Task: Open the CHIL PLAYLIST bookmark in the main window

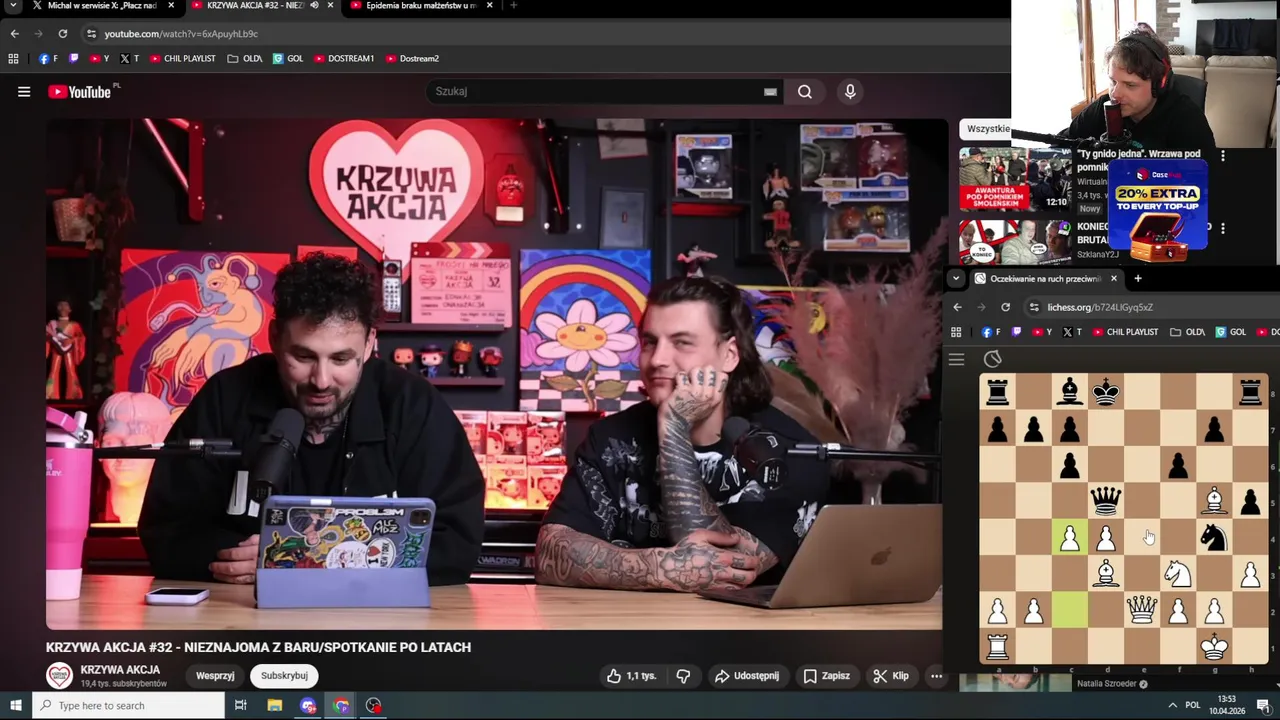Action: (183, 59)
